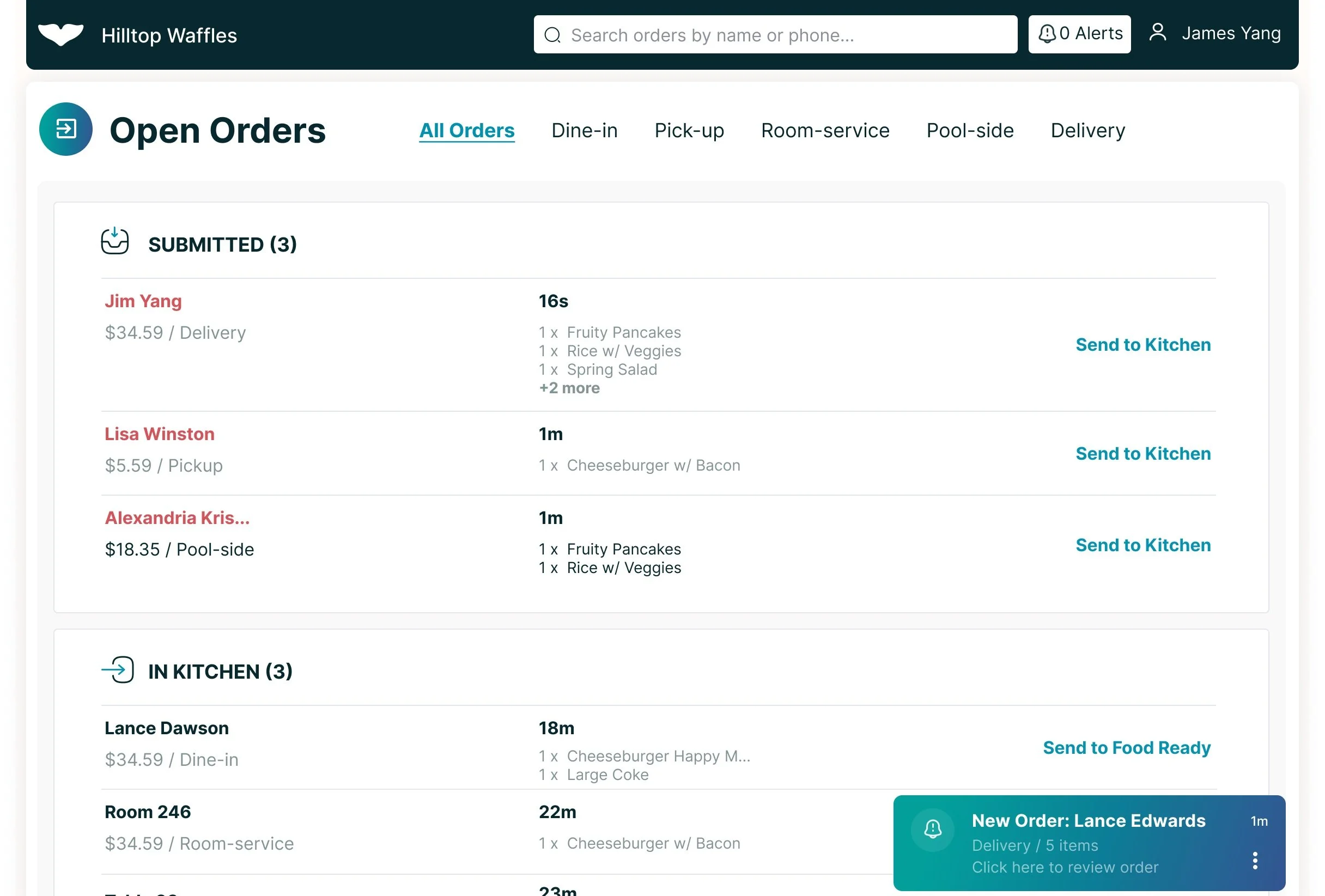Image resolution: width=1325 pixels, height=896 pixels.
Task: Expand '+2 more' items in Jim Yang order
Action: [x=569, y=388]
